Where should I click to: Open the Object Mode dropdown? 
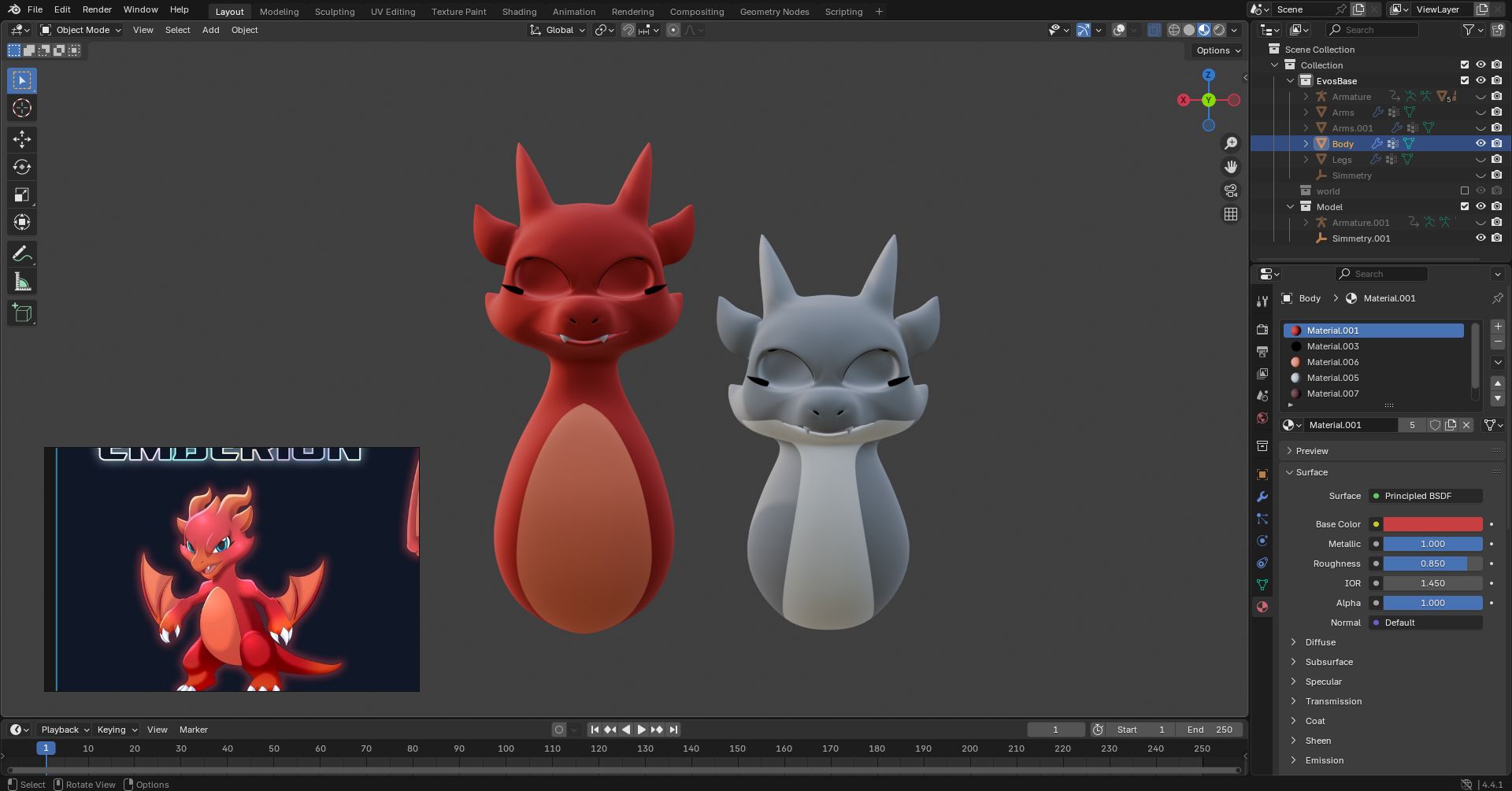pyautogui.click(x=80, y=30)
